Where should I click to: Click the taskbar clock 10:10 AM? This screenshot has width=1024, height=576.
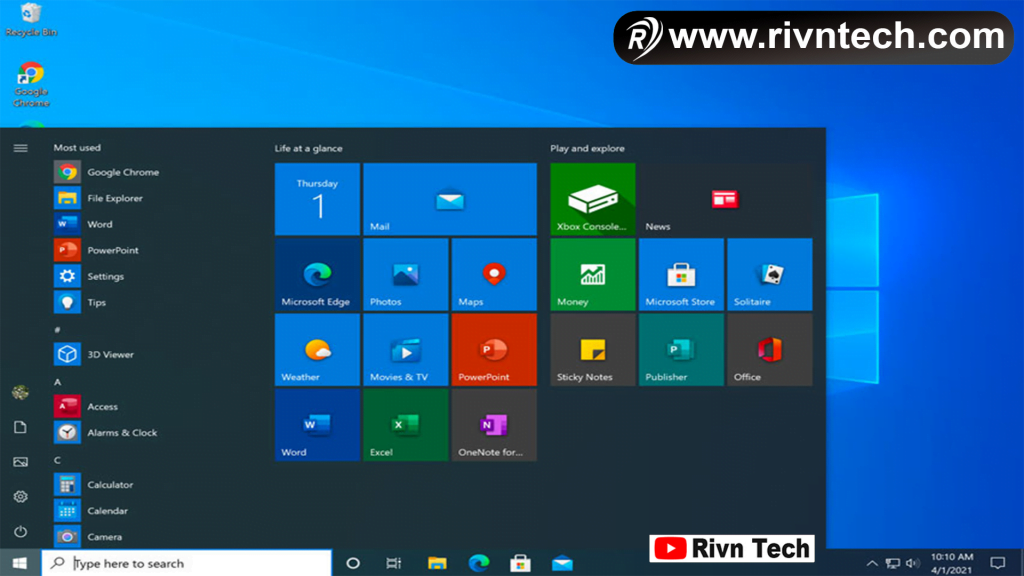tap(952, 564)
